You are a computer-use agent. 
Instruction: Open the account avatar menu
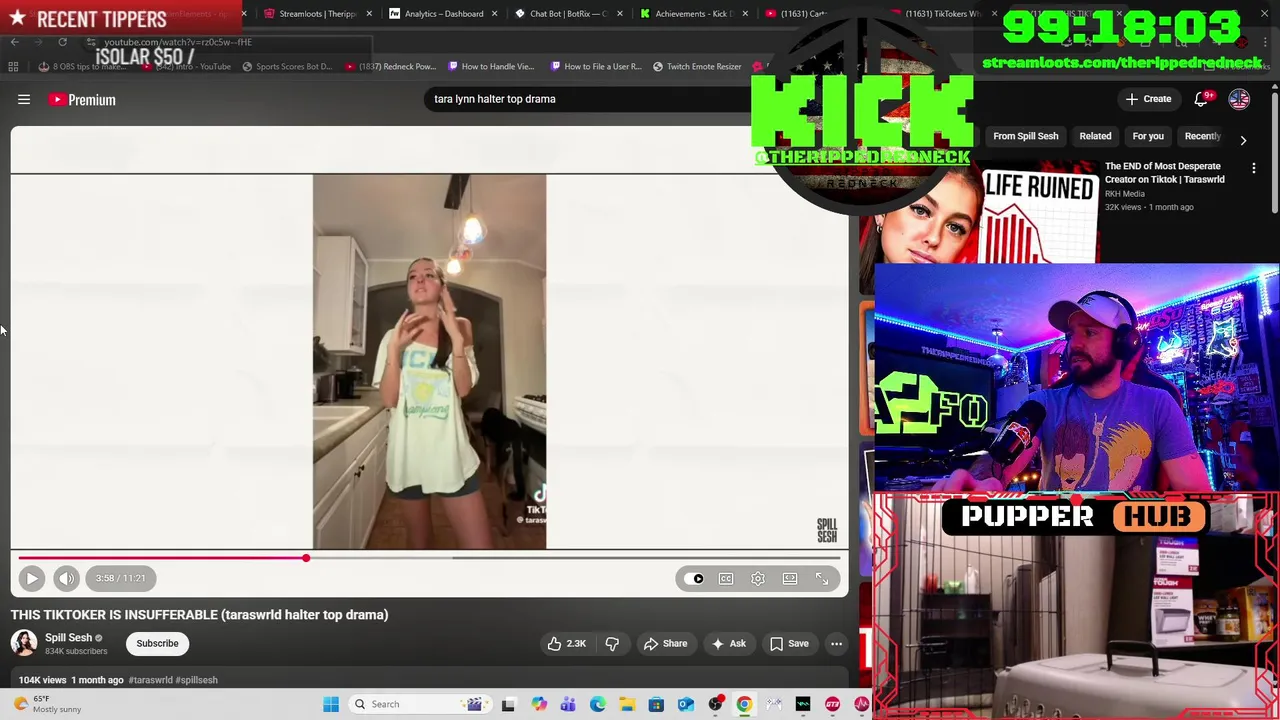click(x=1239, y=99)
